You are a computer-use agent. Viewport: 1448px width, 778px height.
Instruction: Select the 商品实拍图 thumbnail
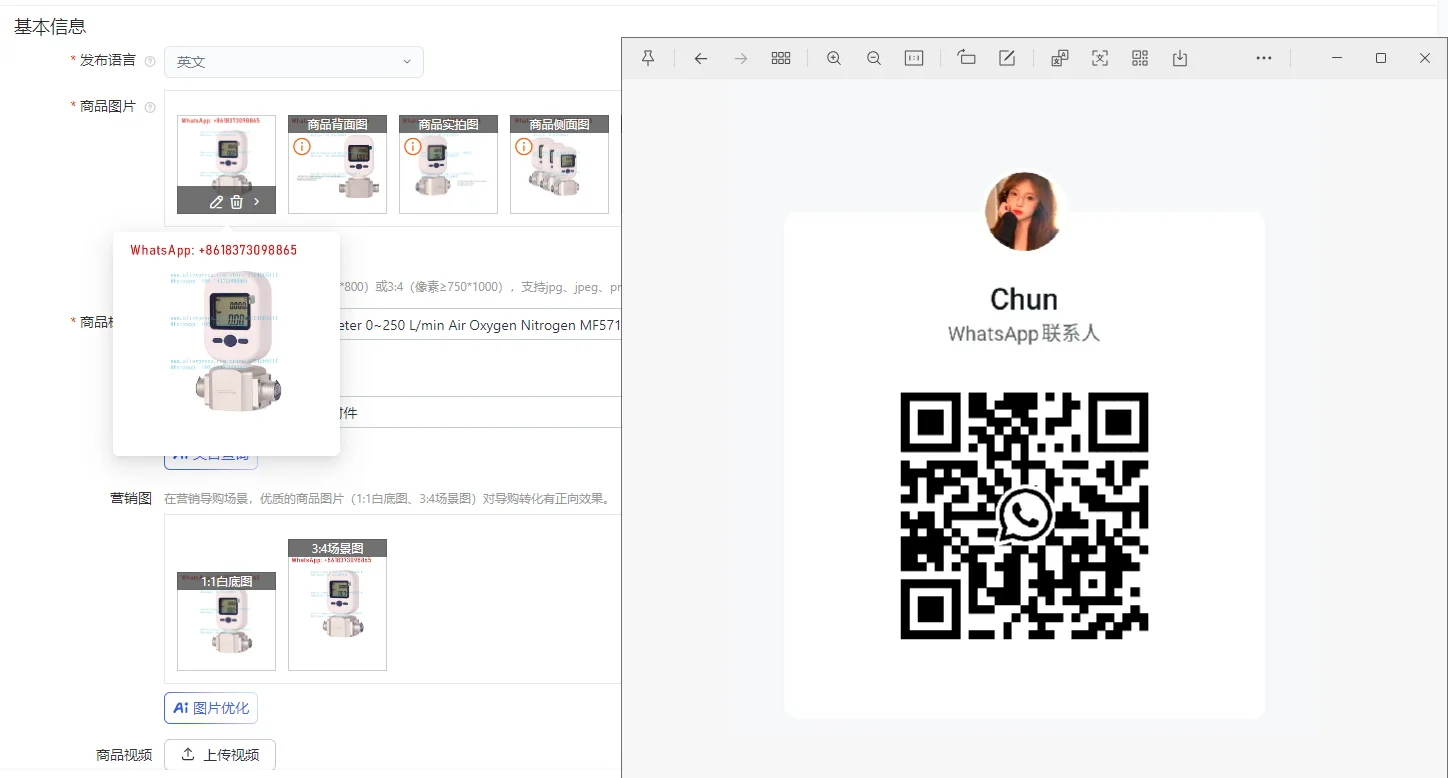pyautogui.click(x=448, y=164)
